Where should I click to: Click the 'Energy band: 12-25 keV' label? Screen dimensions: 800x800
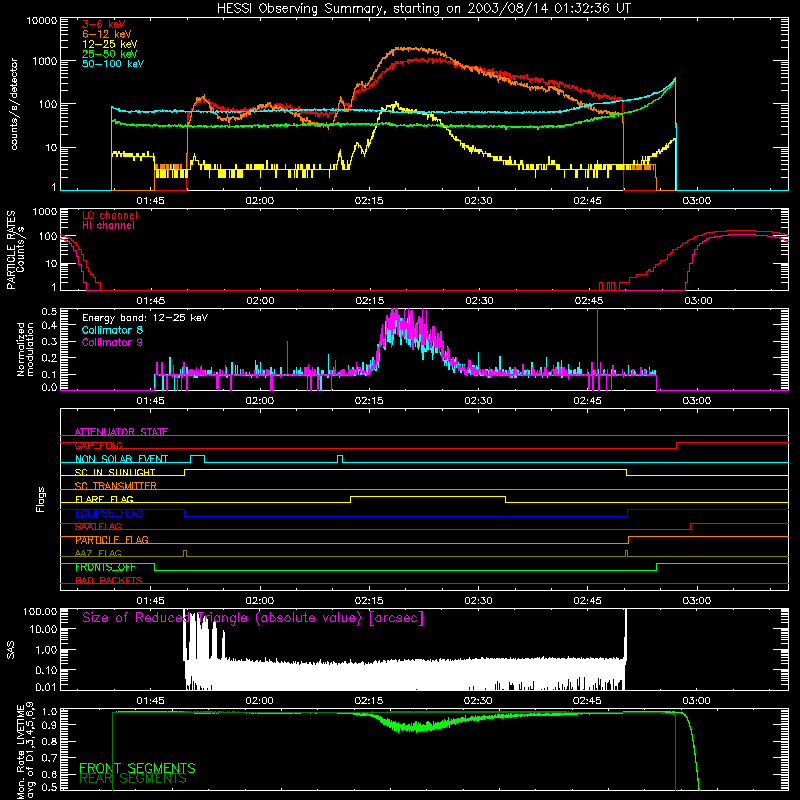[x=145, y=318]
